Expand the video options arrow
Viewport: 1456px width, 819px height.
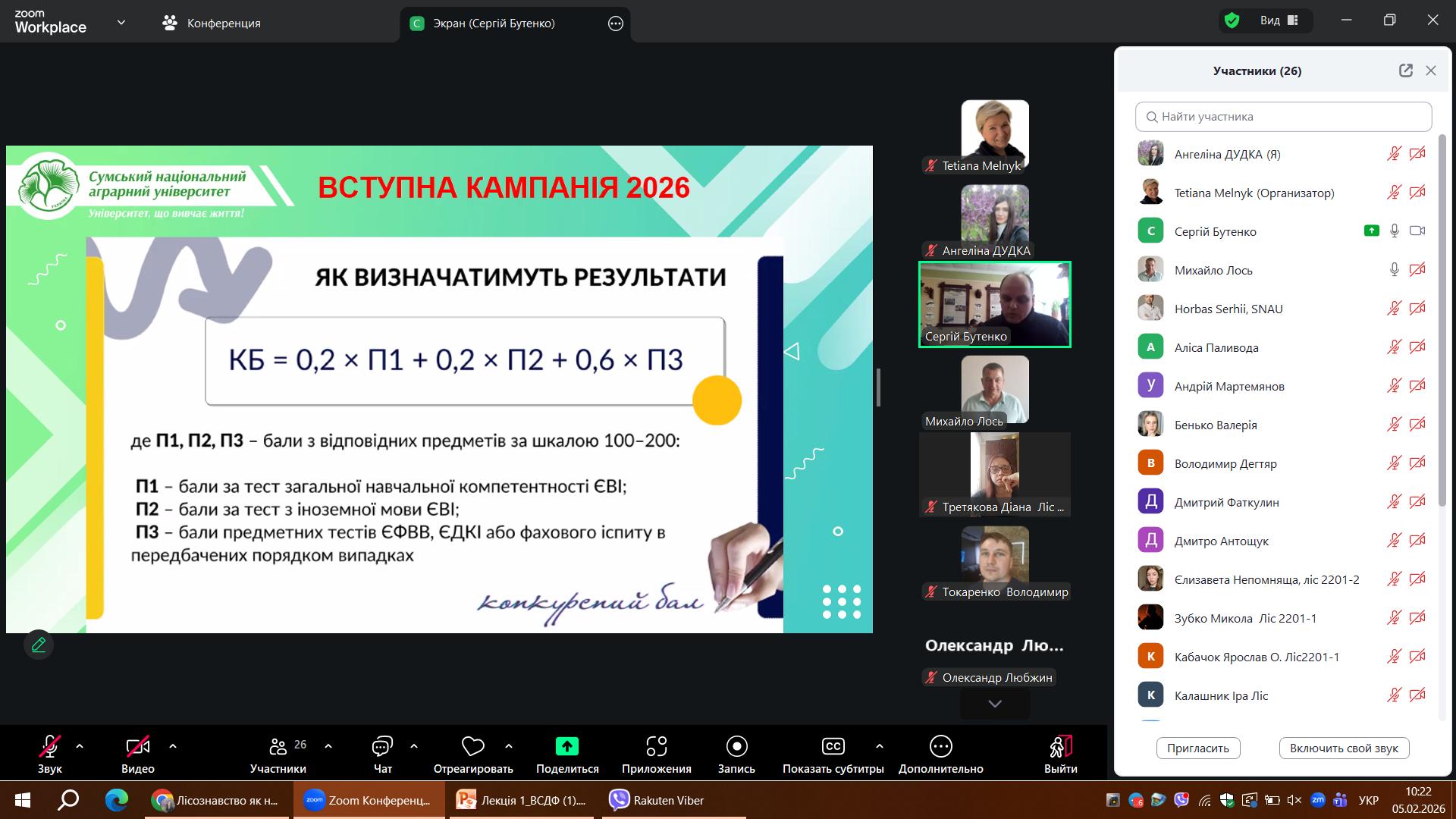173,746
